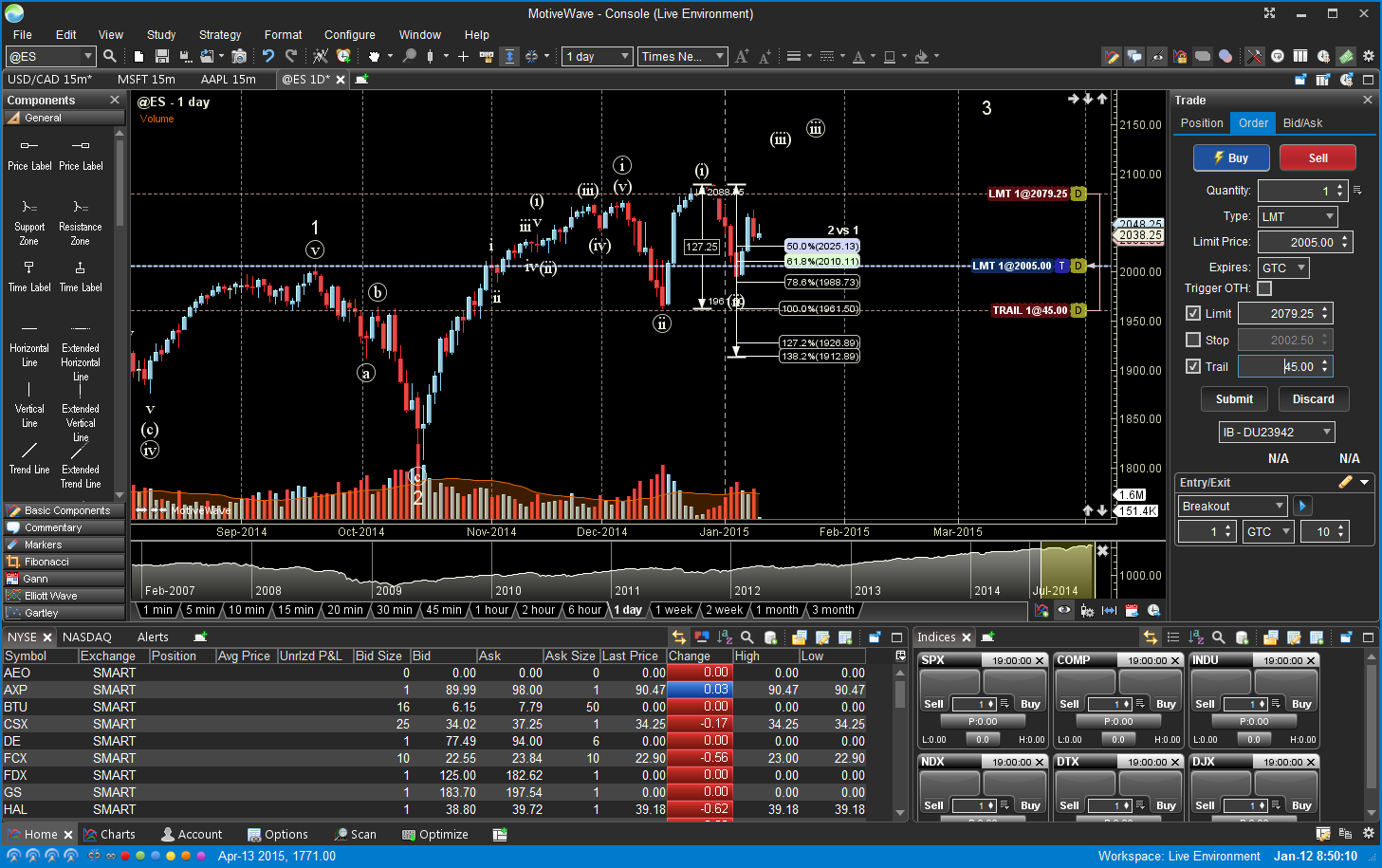Switch to the MSFT 15m chart tab
This screenshot has width=1382, height=868.
146,80
